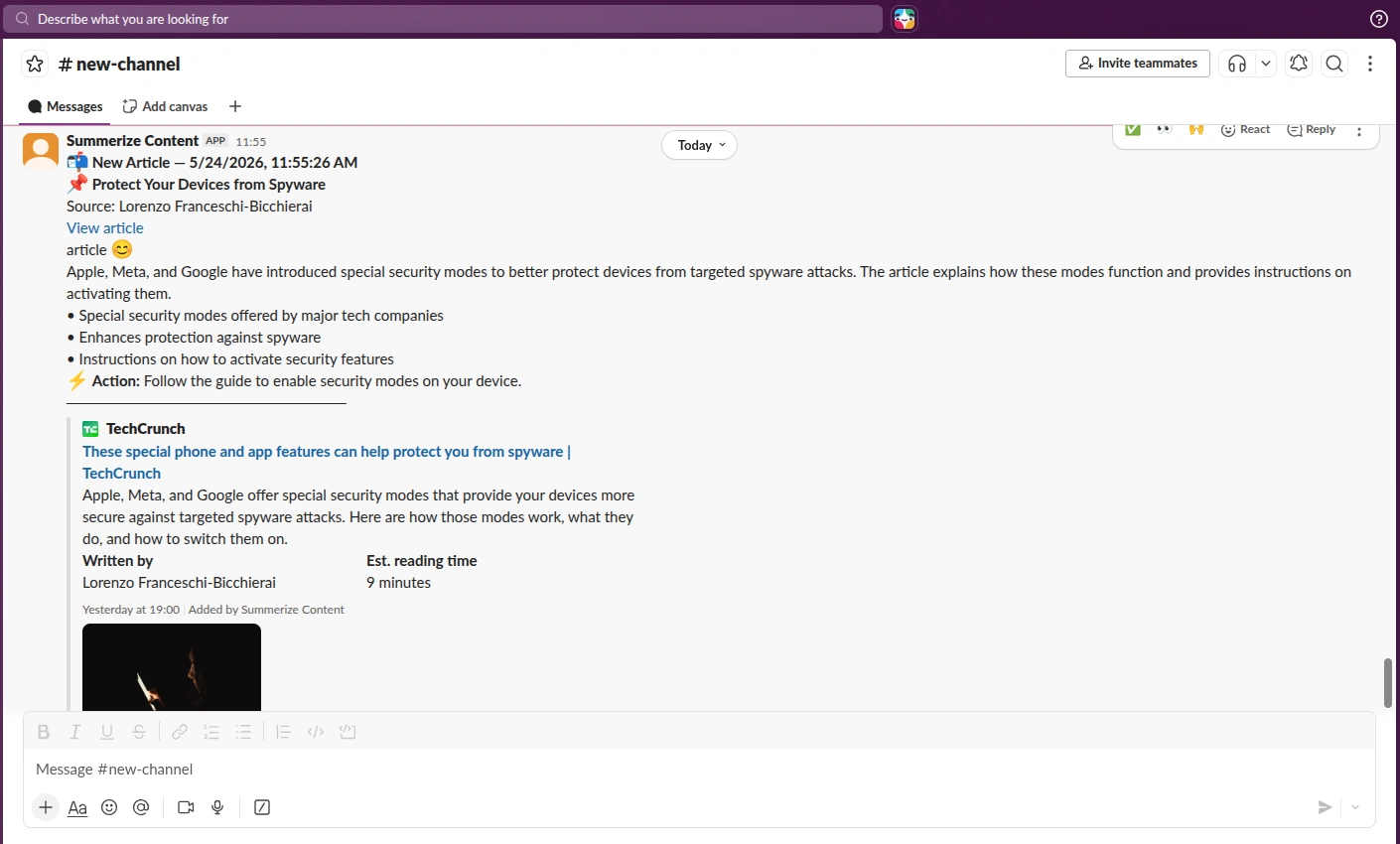This screenshot has height=844, width=1400.
Task: Open the emoji picker in composer
Action: click(x=109, y=807)
